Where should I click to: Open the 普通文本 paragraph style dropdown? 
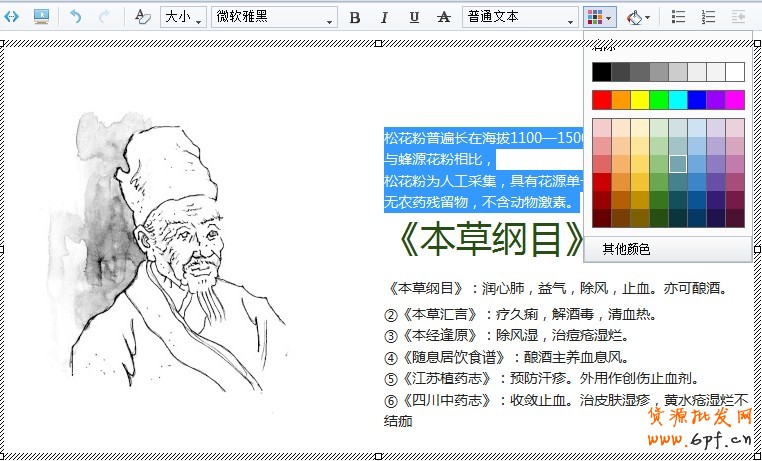[x=519, y=17]
